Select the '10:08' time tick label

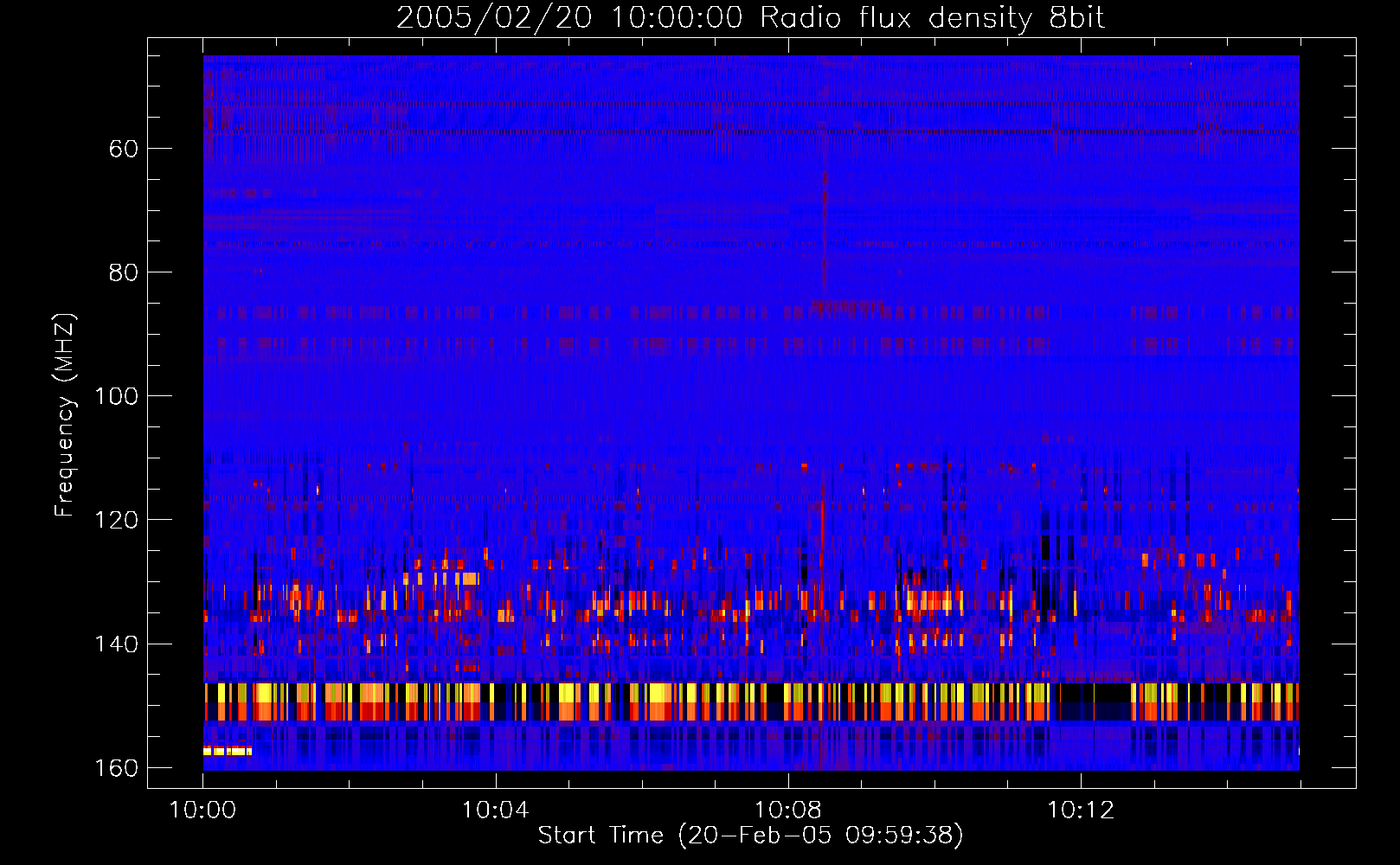coord(787,811)
